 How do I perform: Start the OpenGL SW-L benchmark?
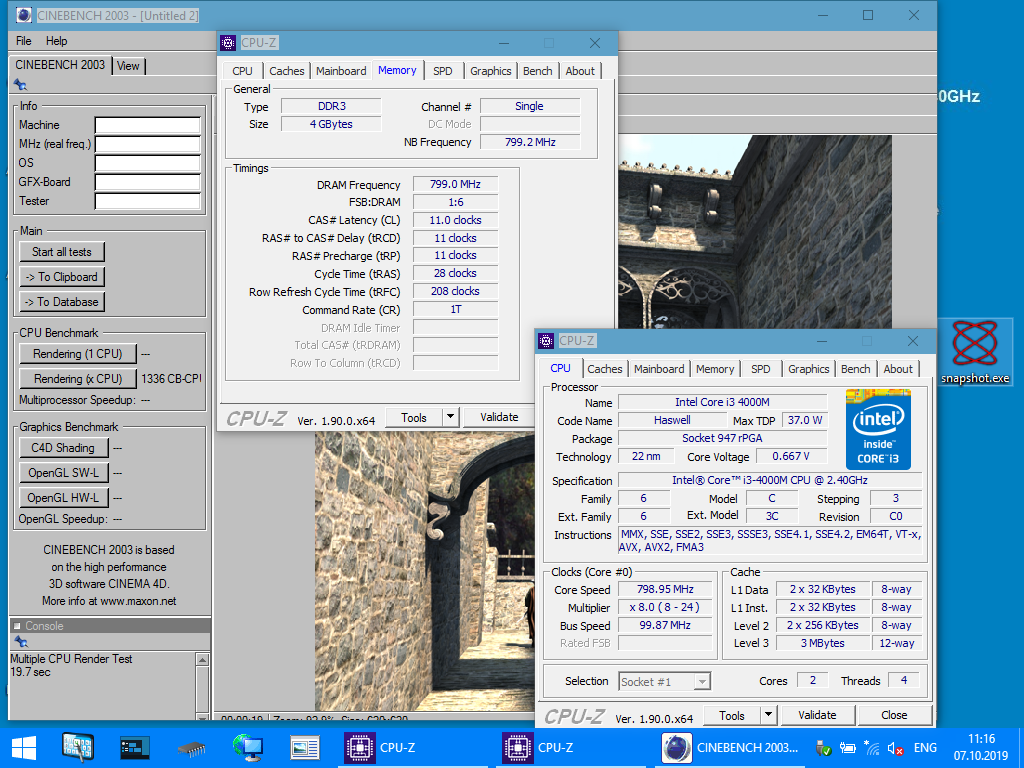pos(63,473)
